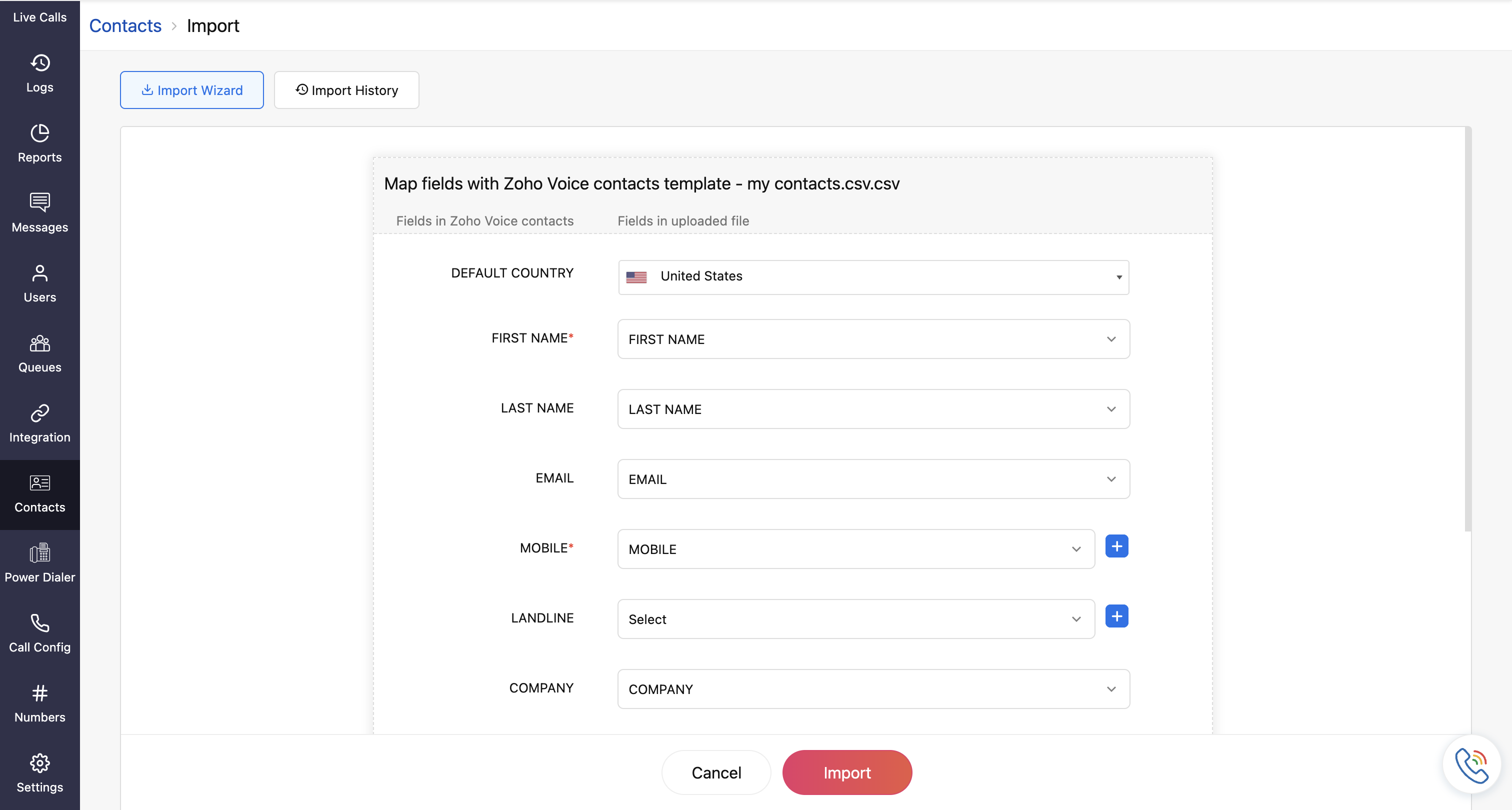Expand the Company mapping dropdown
Screen dimensions: 1512x810
click(x=873, y=689)
